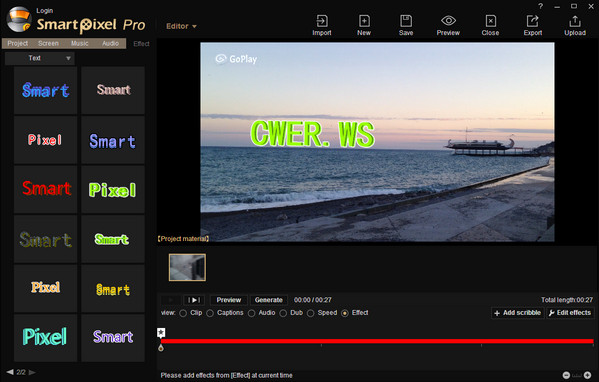Choose the purple-blue Smart text style
Viewport: 599px width, 382px height.
(x=113, y=140)
